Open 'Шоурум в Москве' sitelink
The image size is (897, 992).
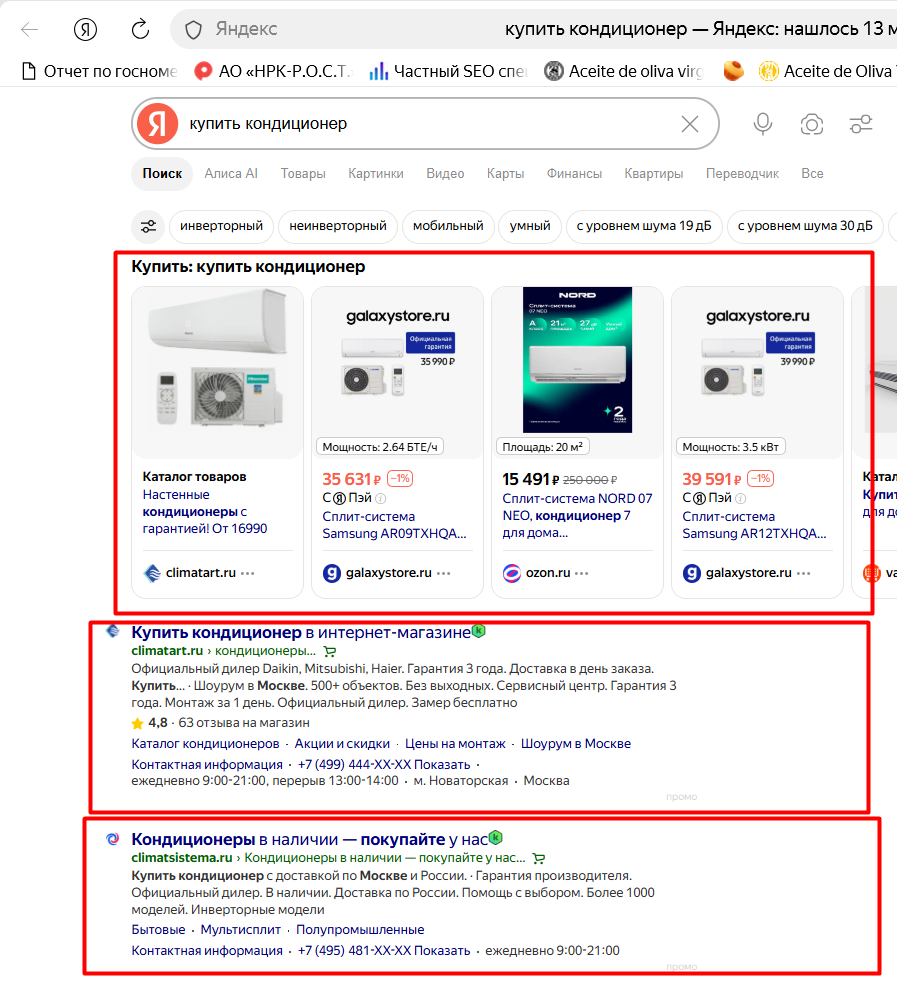[x=576, y=744]
